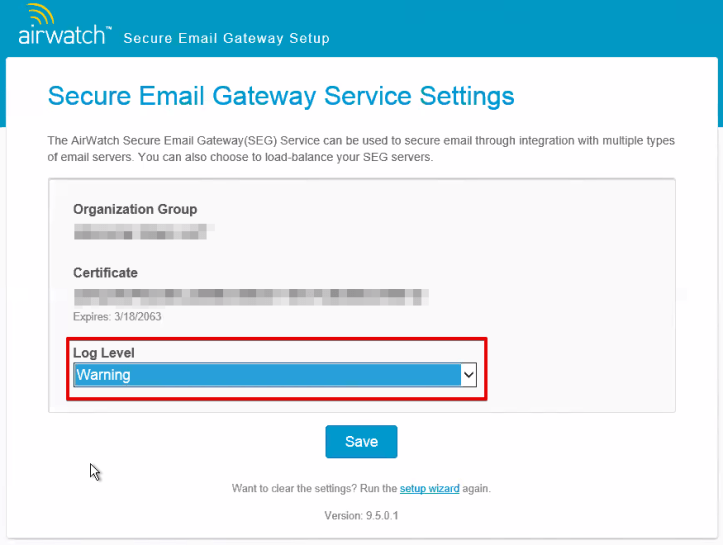
Task: Click the SEG Service description paragraph
Action: [361, 141]
